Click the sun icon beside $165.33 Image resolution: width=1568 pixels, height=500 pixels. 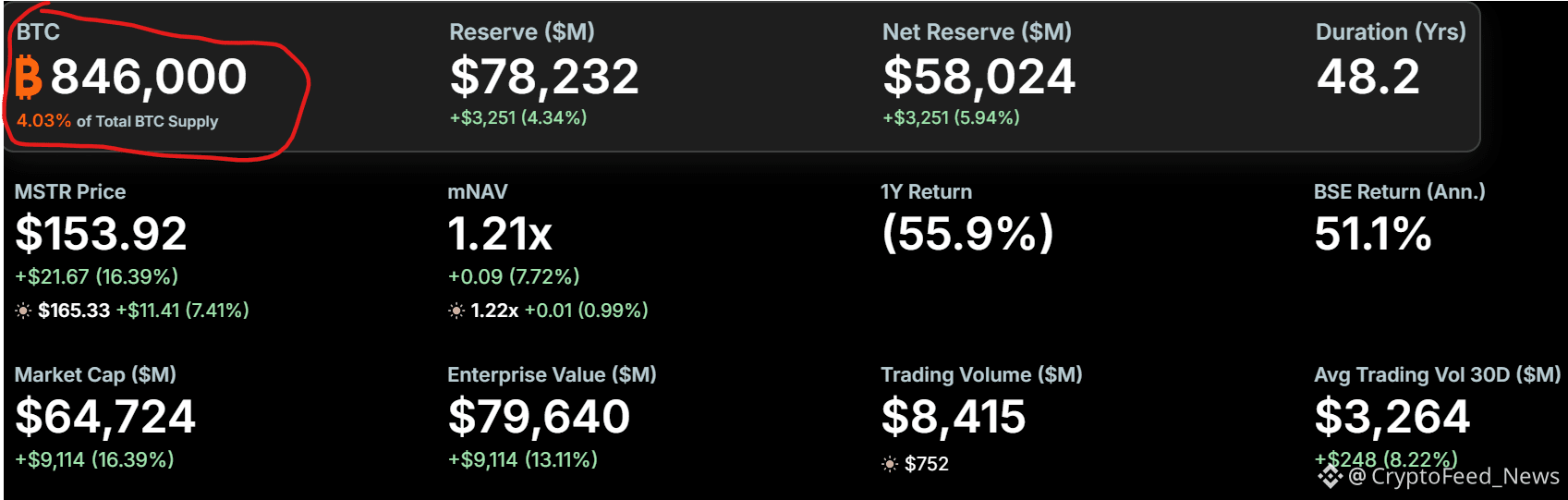[x=23, y=311]
